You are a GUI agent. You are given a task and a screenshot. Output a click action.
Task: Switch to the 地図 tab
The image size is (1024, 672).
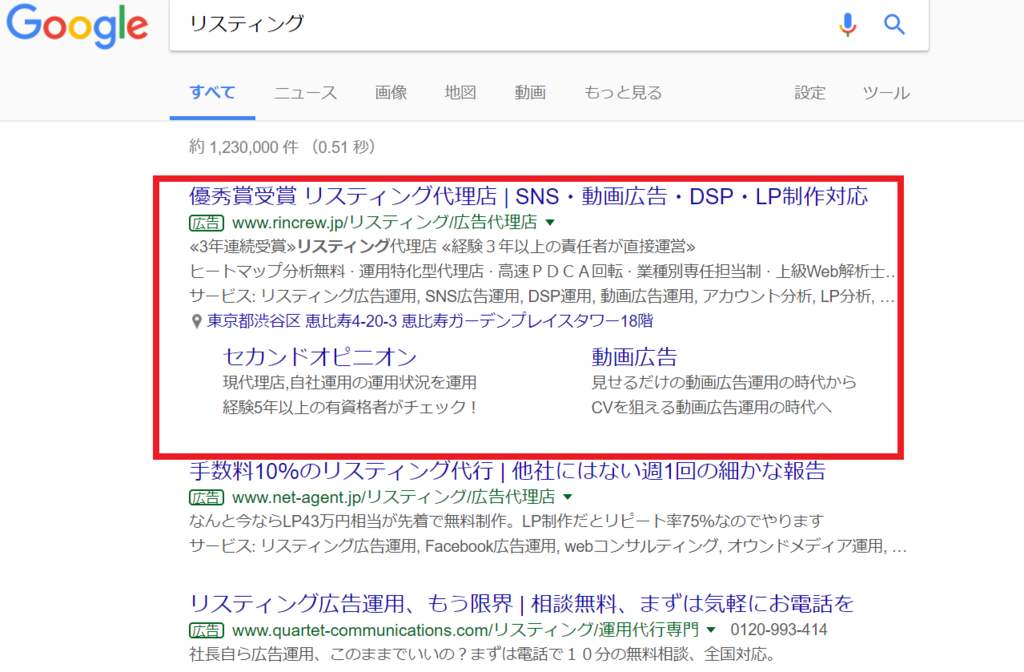click(460, 93)
